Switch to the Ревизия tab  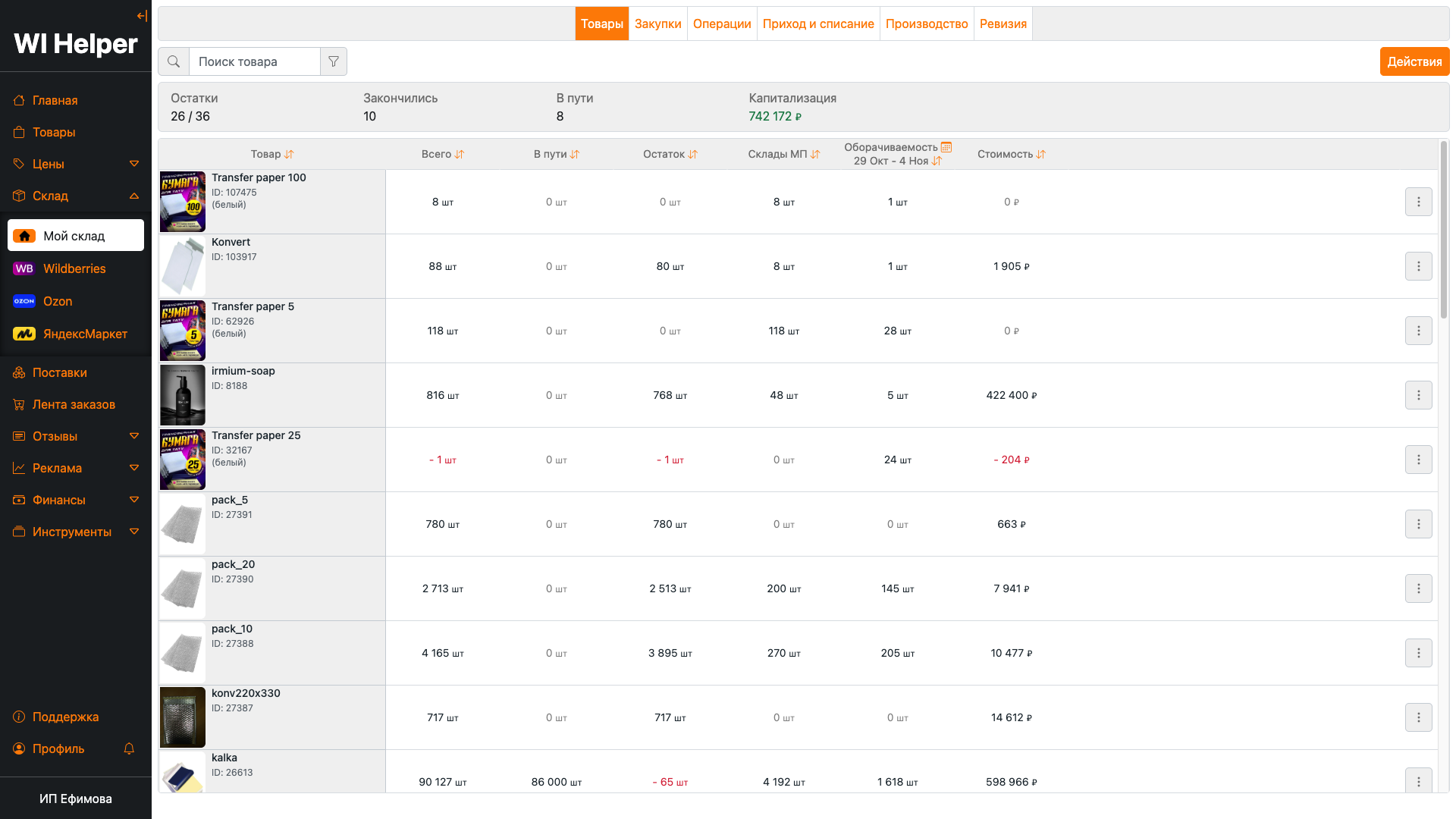tap(1003, 24)
